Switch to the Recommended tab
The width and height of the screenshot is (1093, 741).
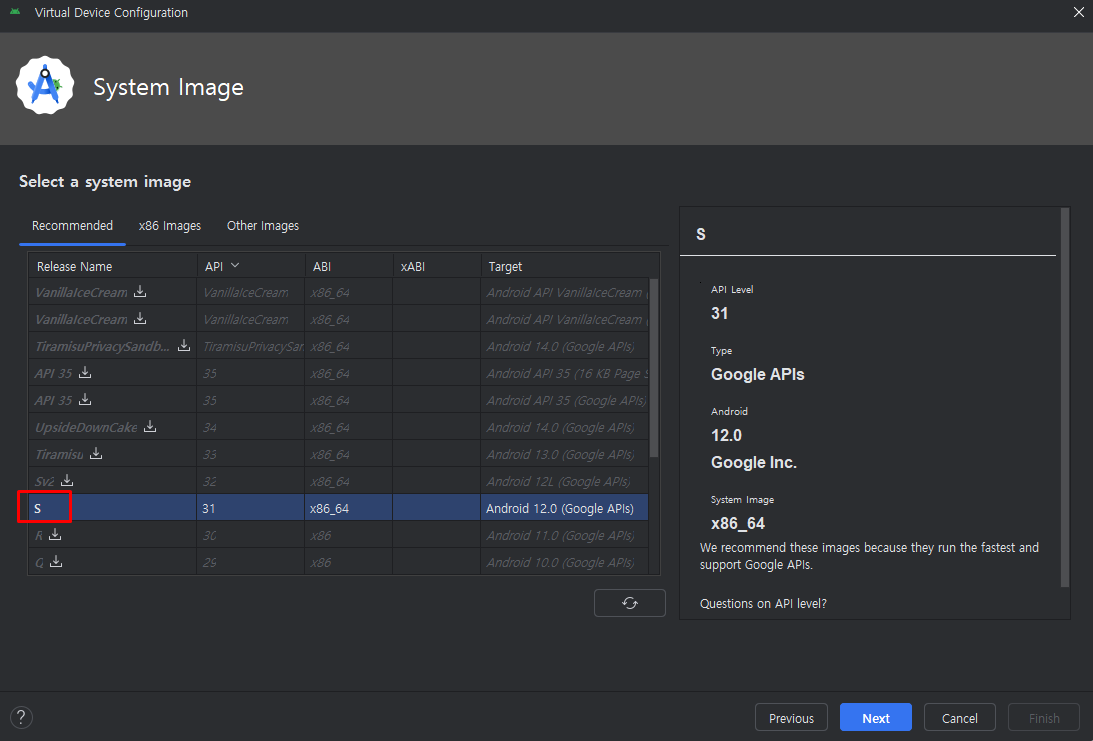[x=72, y=226]
